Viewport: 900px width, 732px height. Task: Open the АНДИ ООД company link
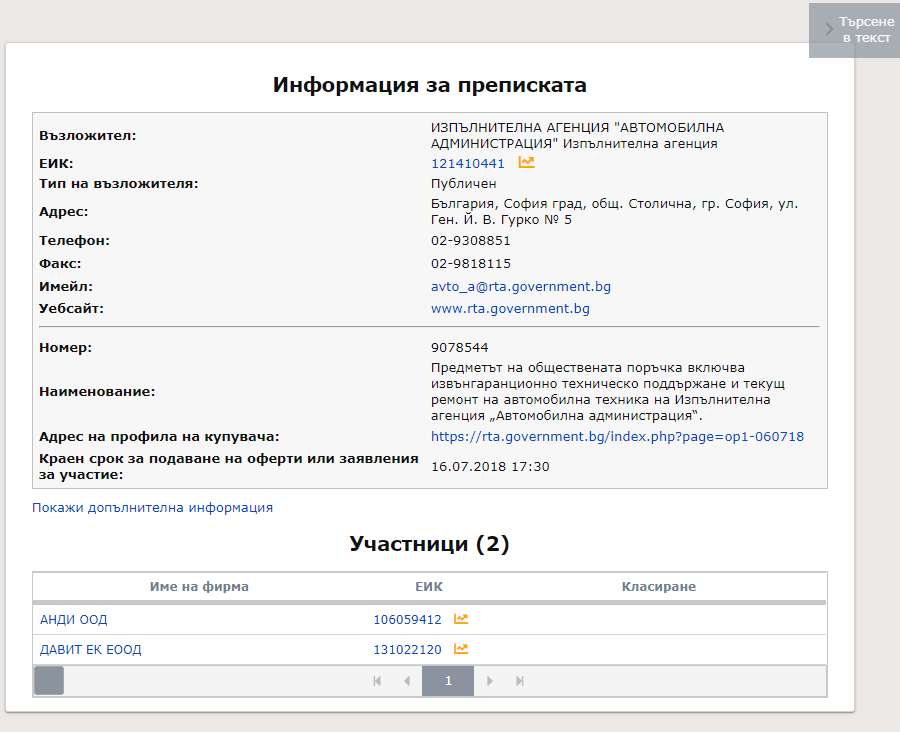[74, 619]
